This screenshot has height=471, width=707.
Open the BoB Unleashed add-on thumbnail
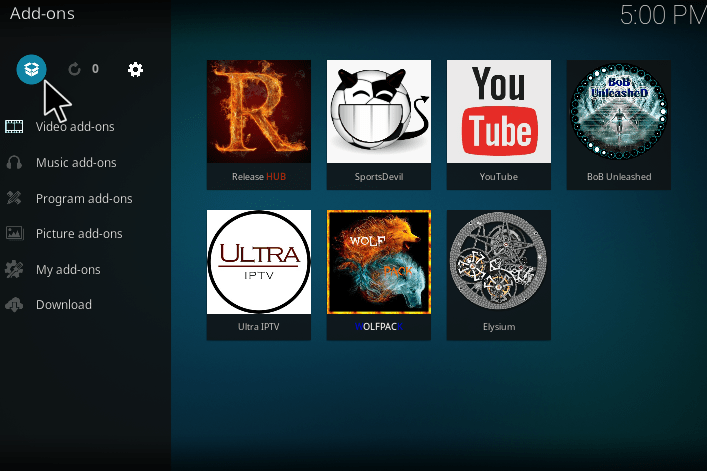click(x=619, y=111)
